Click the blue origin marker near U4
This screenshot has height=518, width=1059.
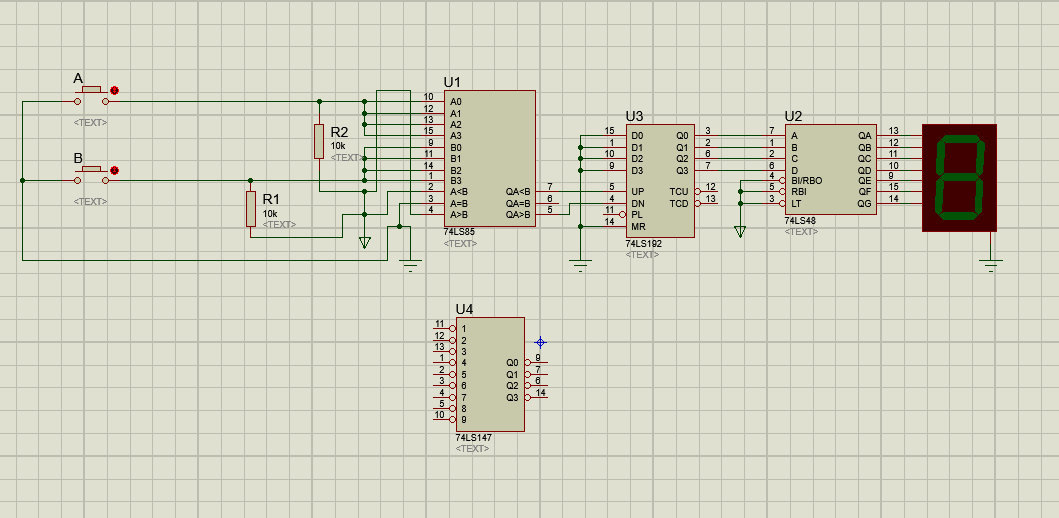click(x=540, y=342)
